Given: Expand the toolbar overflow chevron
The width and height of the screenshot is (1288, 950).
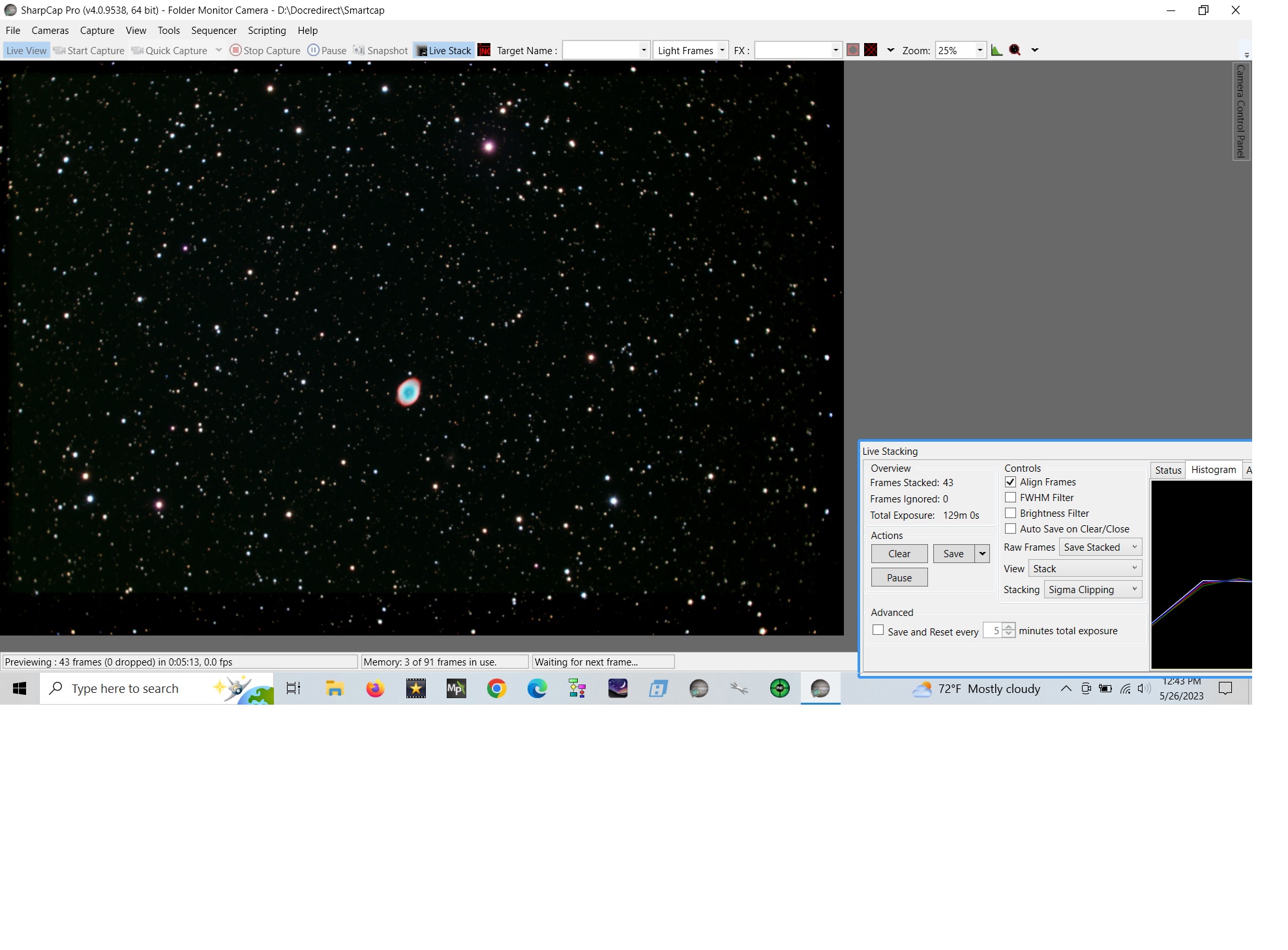Looking at the screenshot, I should (1246, 55).
